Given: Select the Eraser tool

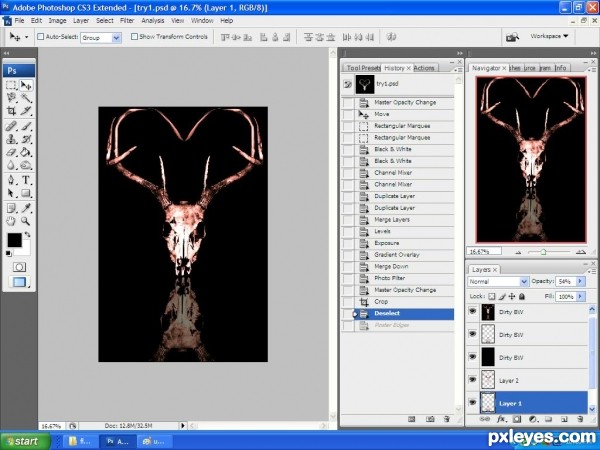Looking at the screenshot, I should [x=11, y=152].
